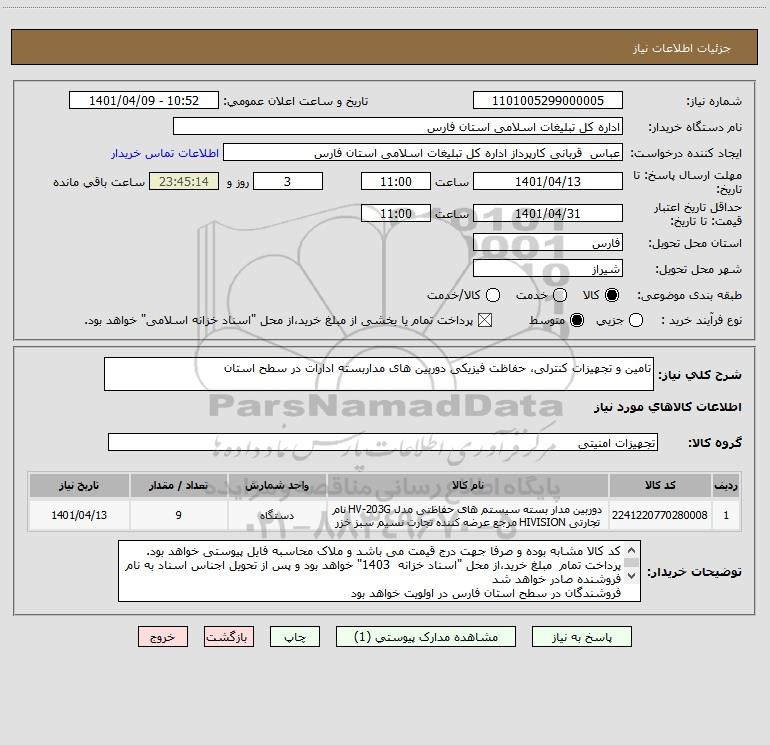
Task: Click the response deadline hour 11:00 field
Action: (x=396, y=181)
